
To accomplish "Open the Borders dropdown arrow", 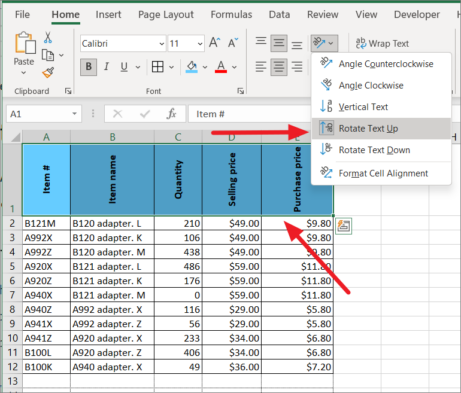I will [171, 67].
